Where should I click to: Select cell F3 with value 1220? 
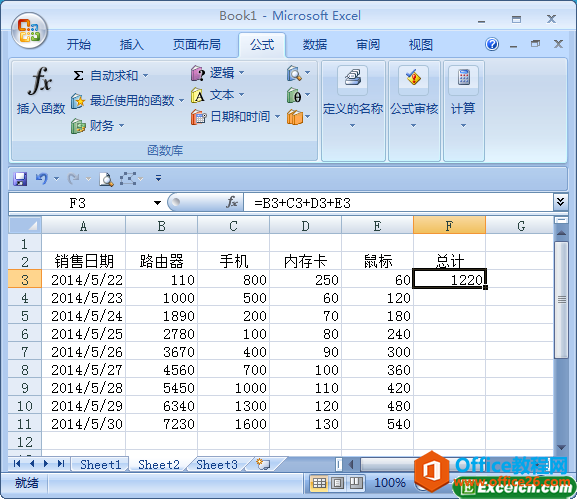coord(449,280)
